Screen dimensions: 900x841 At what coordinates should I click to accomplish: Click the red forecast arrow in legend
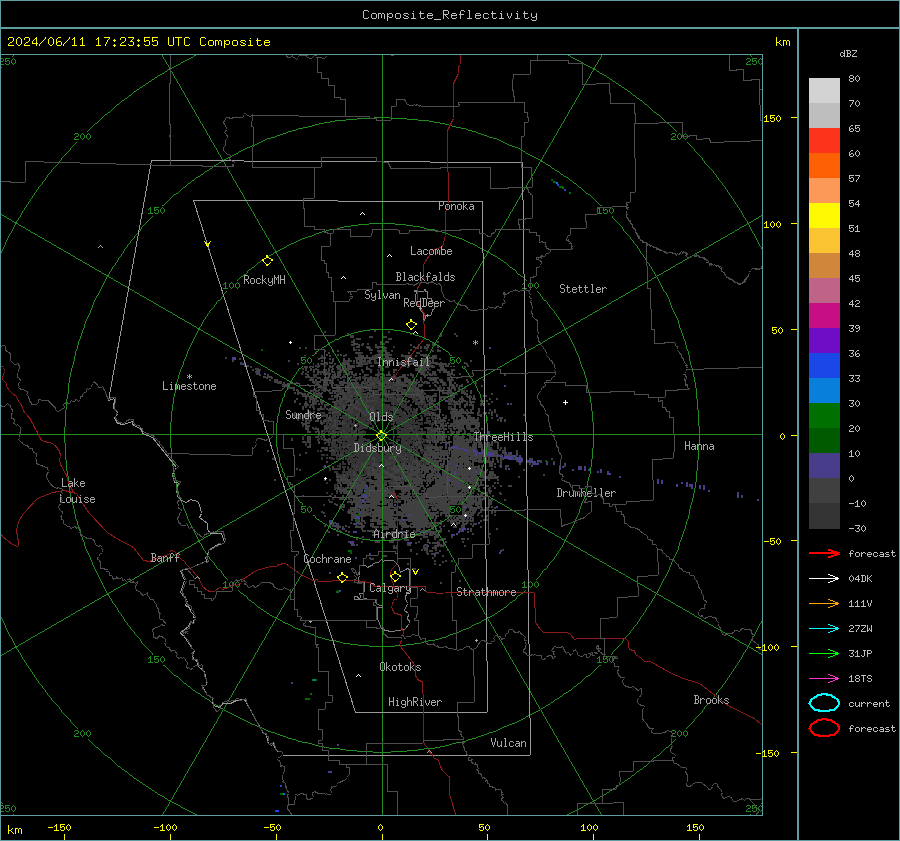coord(824,553)
